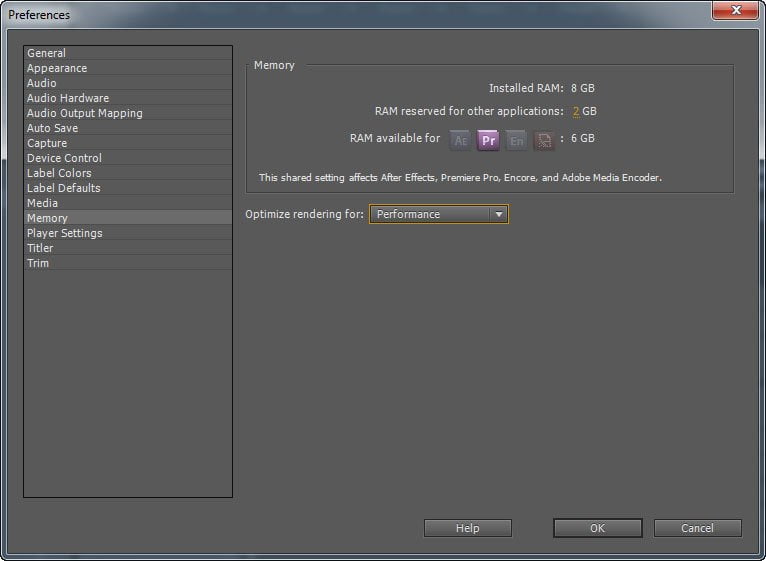
Task: Select the Capture category
Action: (x=128, y=143)
